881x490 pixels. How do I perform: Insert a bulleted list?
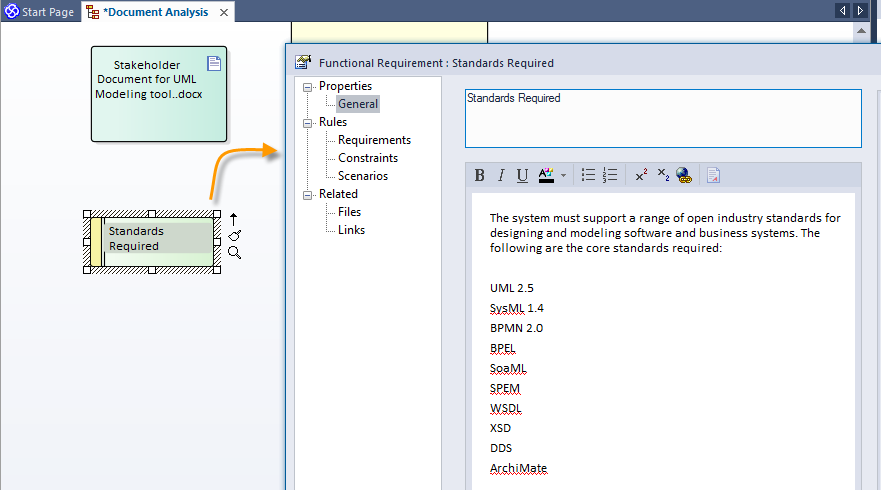point(588,176)
